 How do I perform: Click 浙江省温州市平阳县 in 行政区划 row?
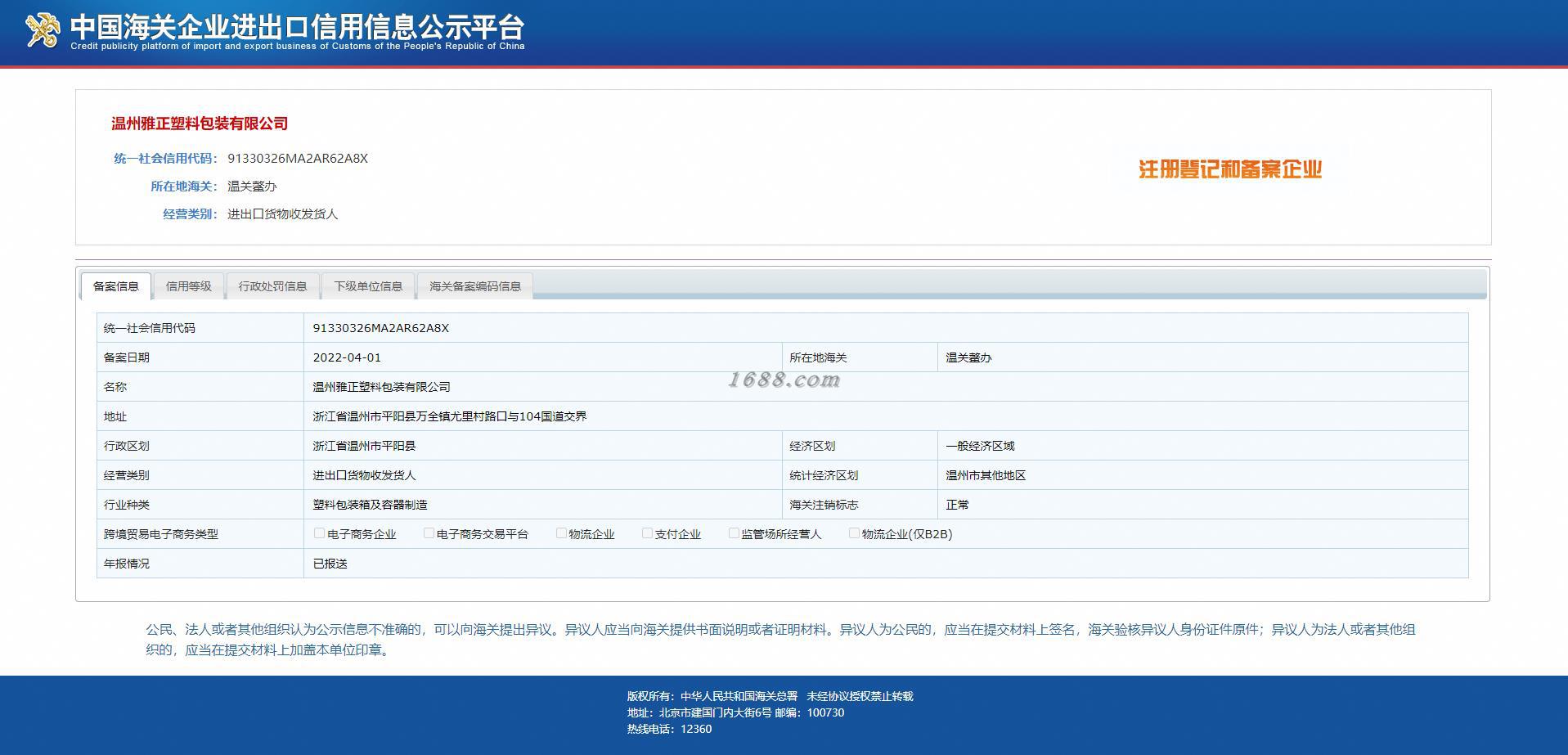pos(364,446)
